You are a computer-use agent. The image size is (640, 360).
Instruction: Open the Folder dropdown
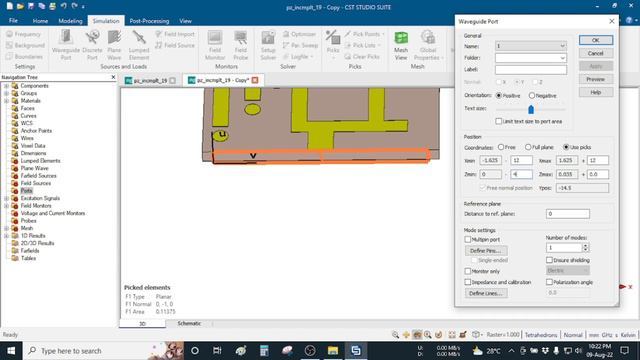coord(562,58)
